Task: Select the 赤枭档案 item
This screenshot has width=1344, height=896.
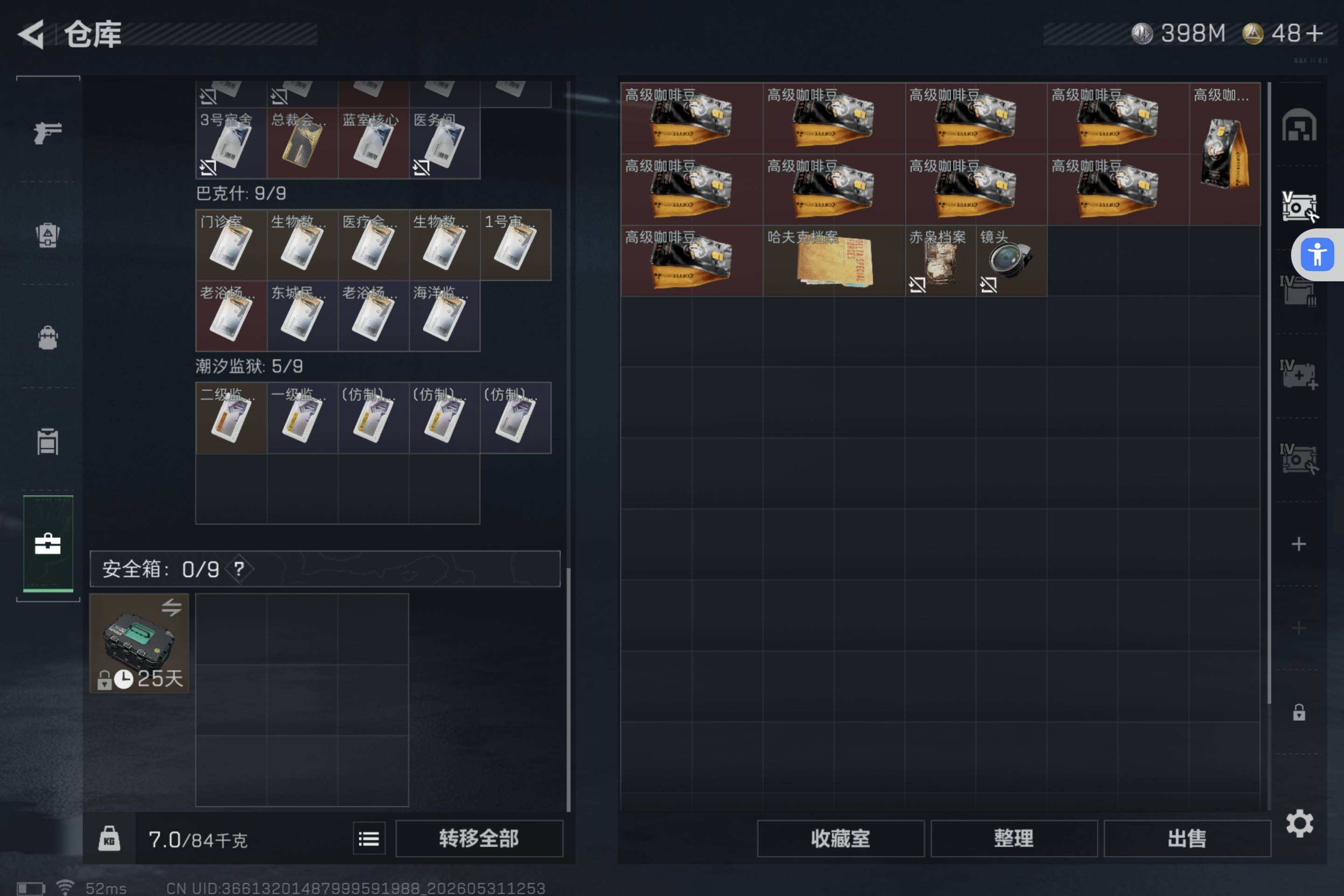Action: click(941, 260)
